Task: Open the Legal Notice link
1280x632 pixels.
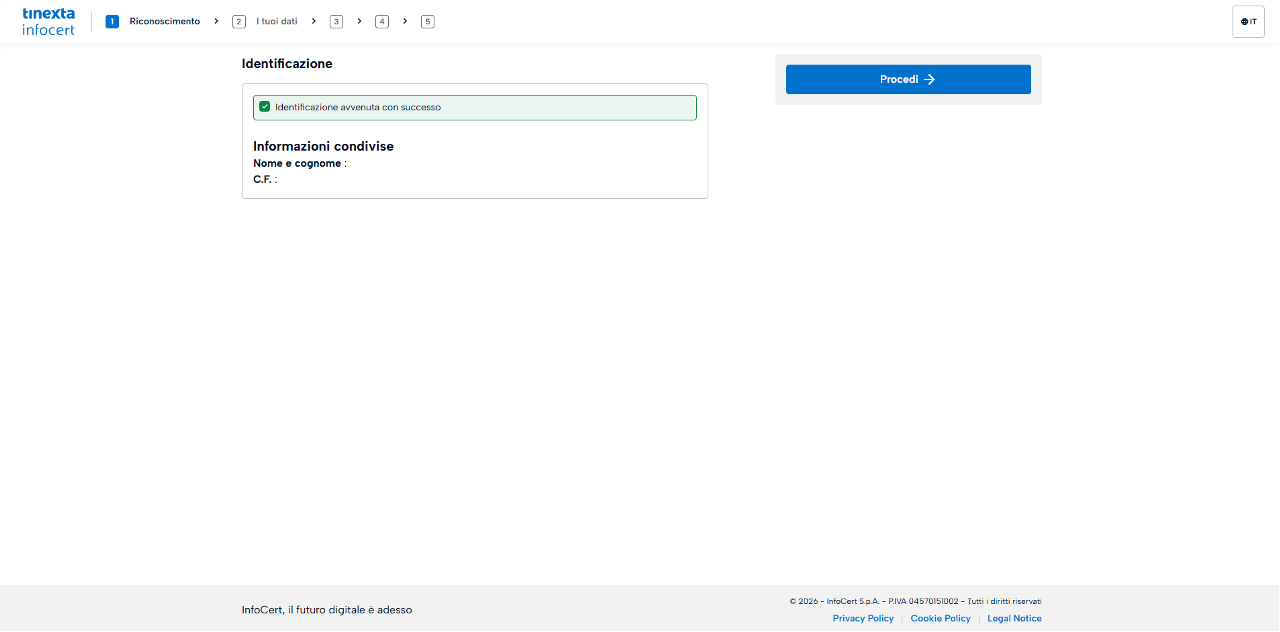Action: [1014, 618]
